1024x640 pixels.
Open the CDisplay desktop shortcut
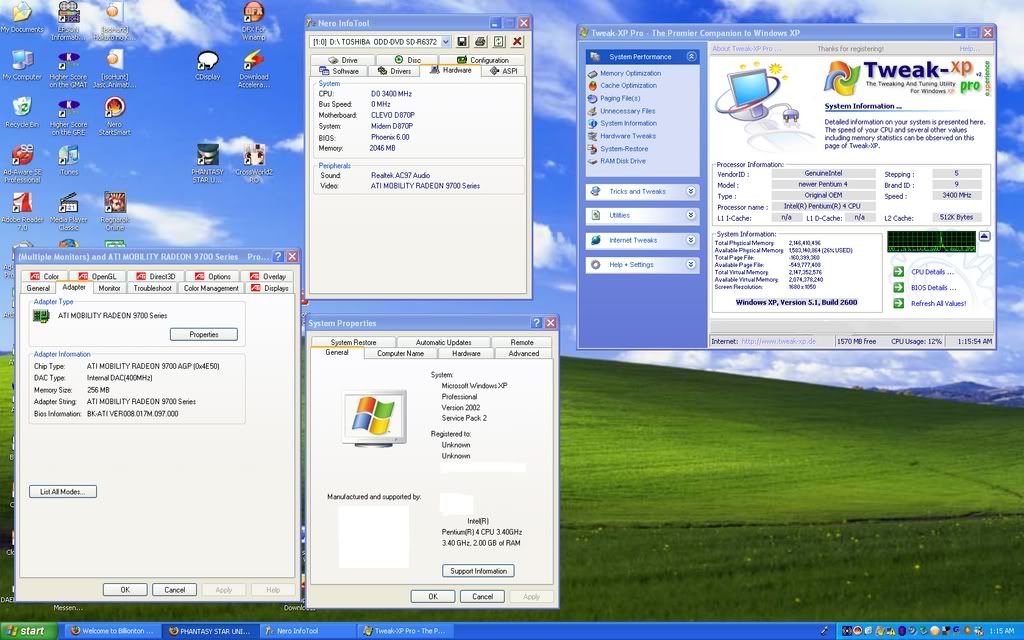(x=208, y=65)
